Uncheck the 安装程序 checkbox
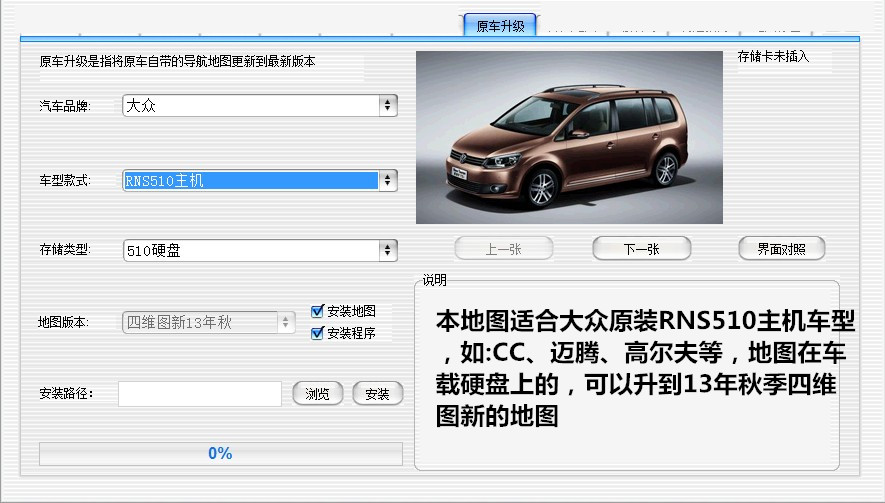 (x=317, y=333)
